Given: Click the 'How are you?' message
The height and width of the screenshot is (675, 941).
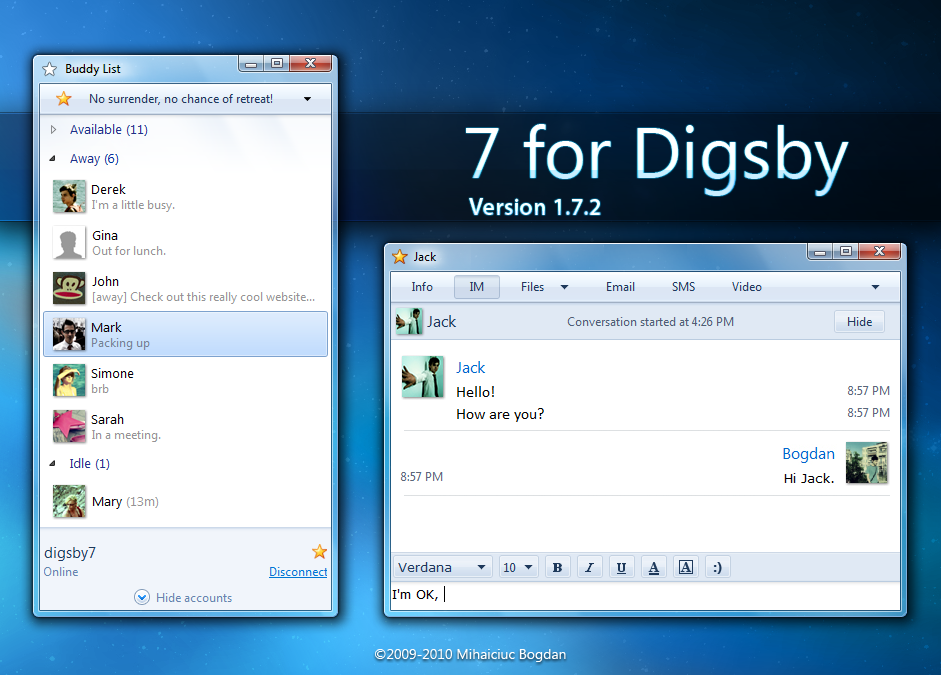Looking at the screenshot, I should [500, 414].
